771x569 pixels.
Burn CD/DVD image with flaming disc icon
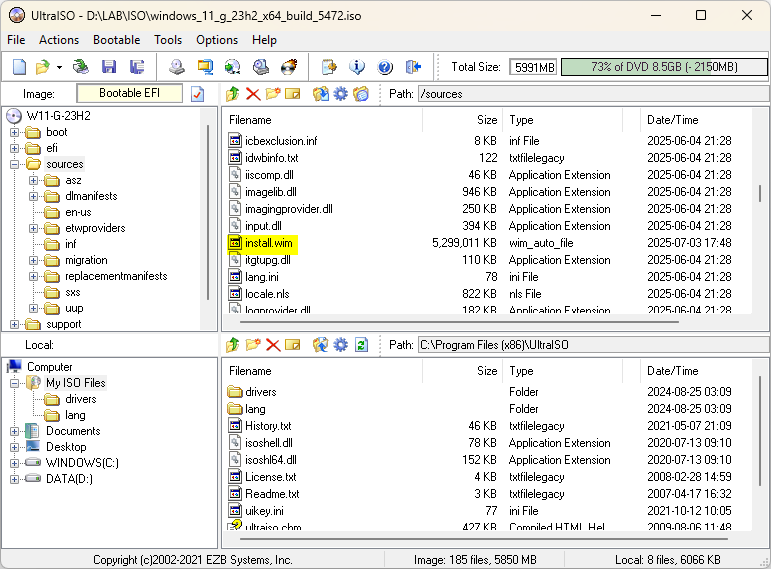[289, 66]
